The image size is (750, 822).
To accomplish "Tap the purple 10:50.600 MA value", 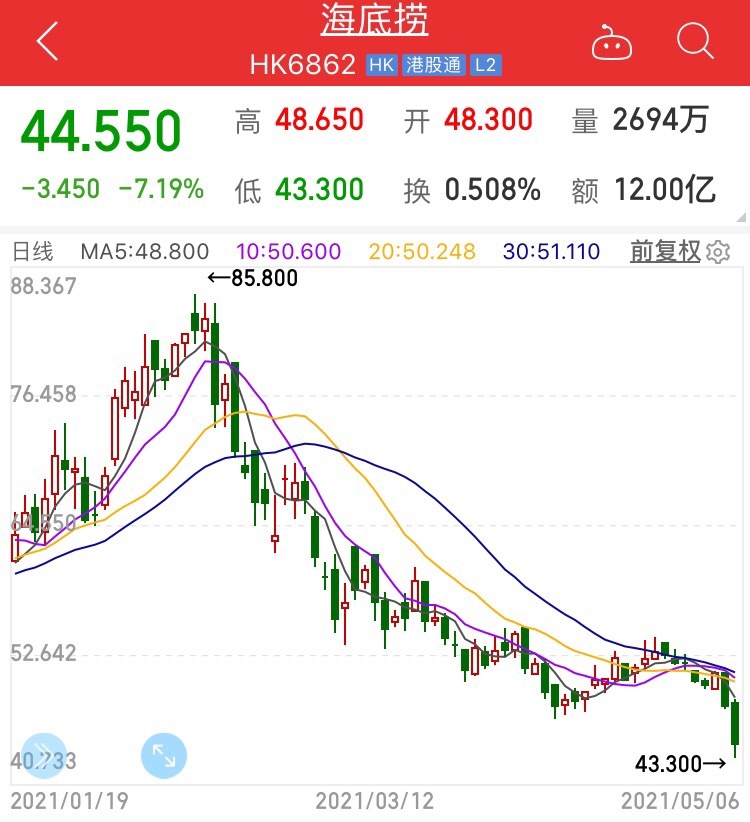I will point(288,252).
